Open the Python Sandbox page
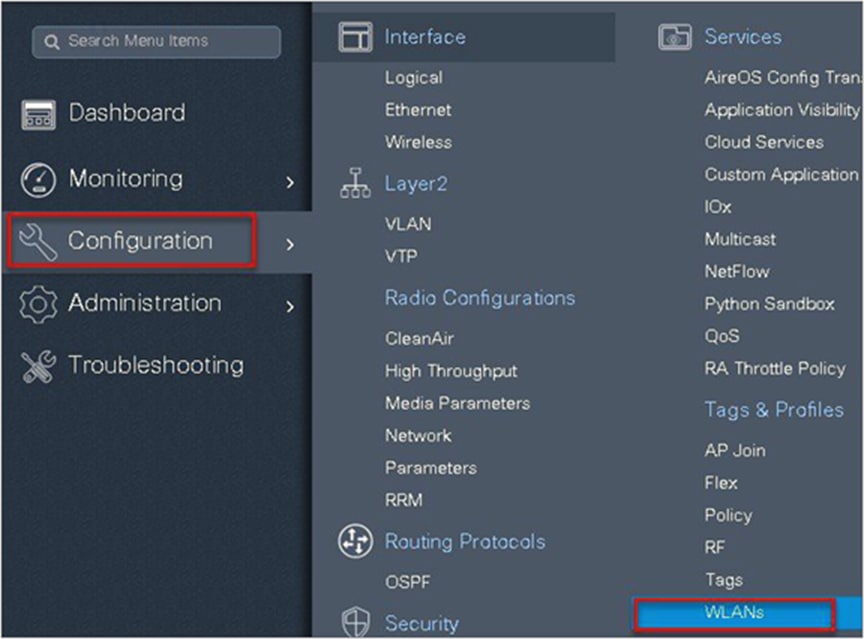 click(770, 304)
